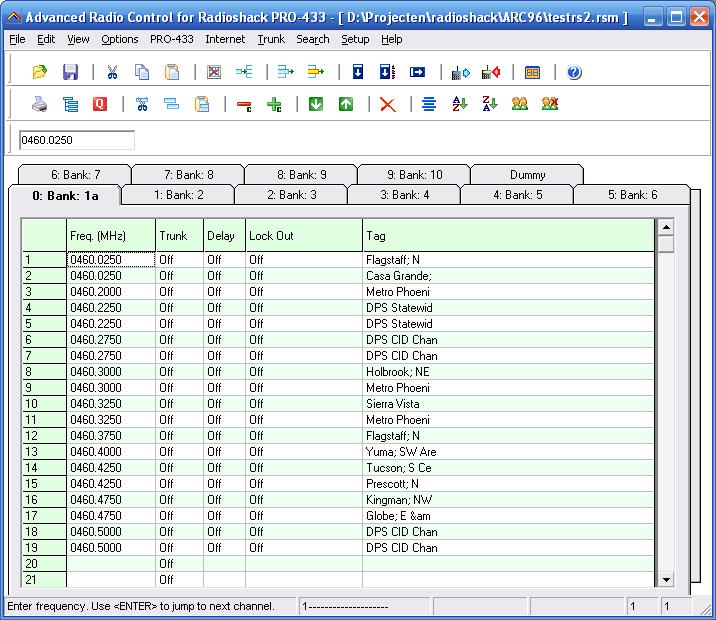Select the 6: Bank: 7 tab
Viewport: 716px width, 620px height.
pyautogui.click(x=75, y=174)
